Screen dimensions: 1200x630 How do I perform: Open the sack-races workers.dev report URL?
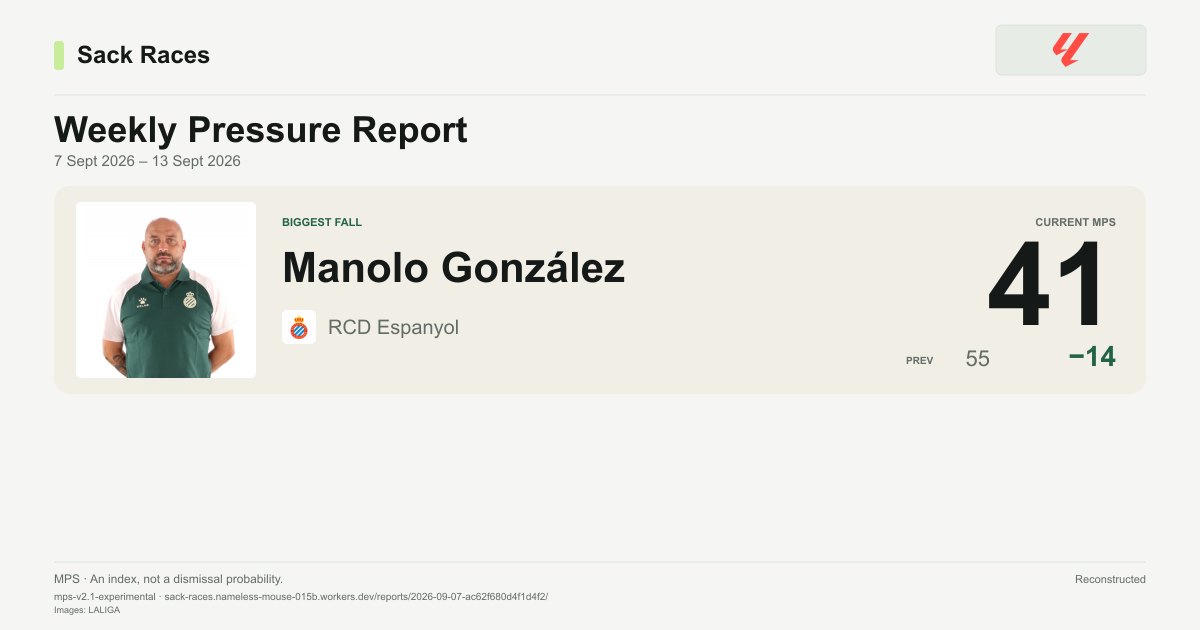click(x=356, y=596)
